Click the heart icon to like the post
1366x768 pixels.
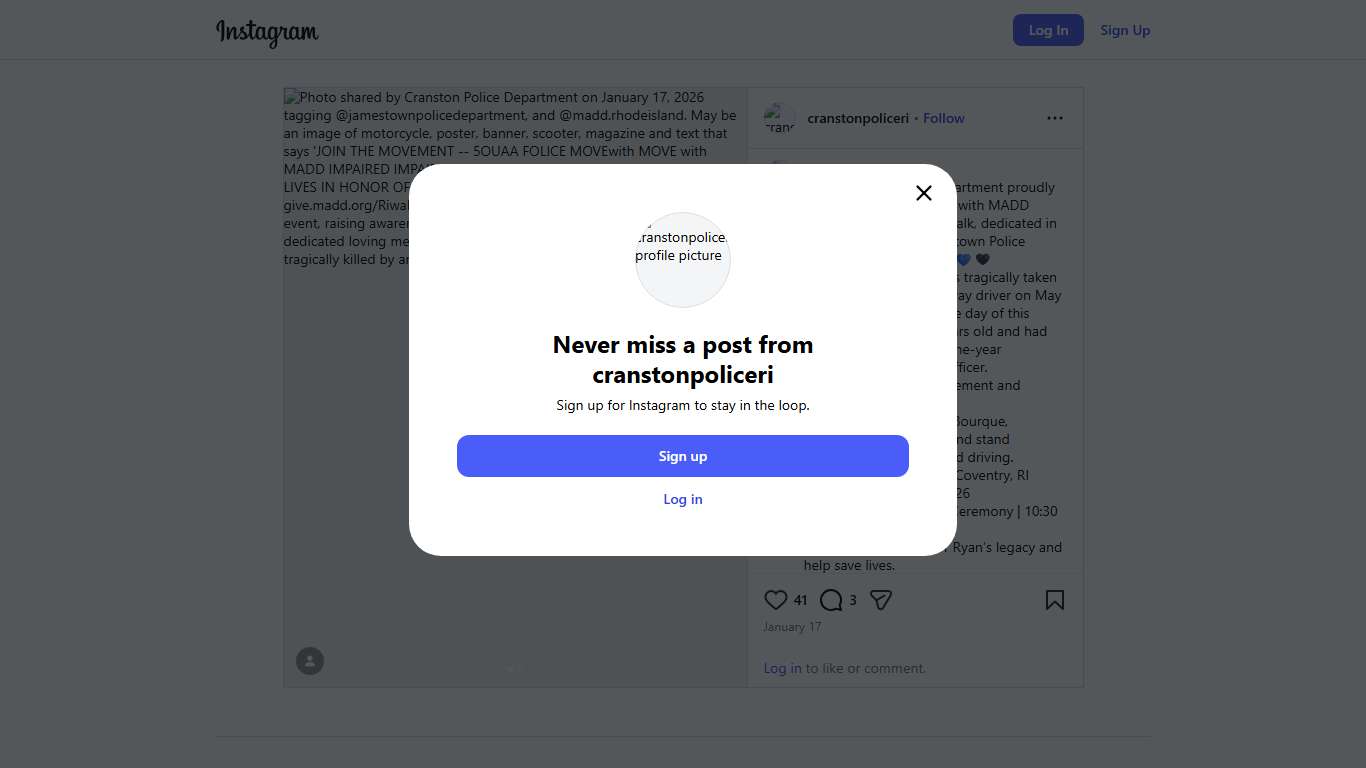point(776,600)
